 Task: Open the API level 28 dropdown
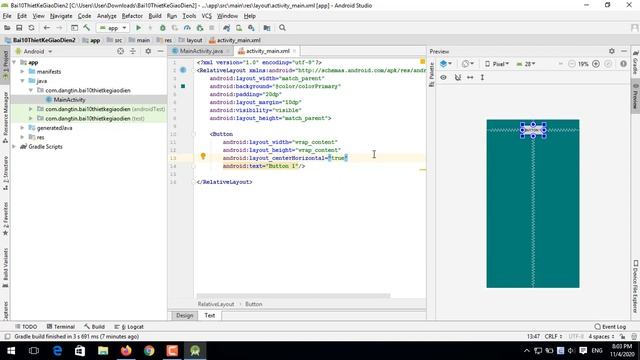[526, 64]
